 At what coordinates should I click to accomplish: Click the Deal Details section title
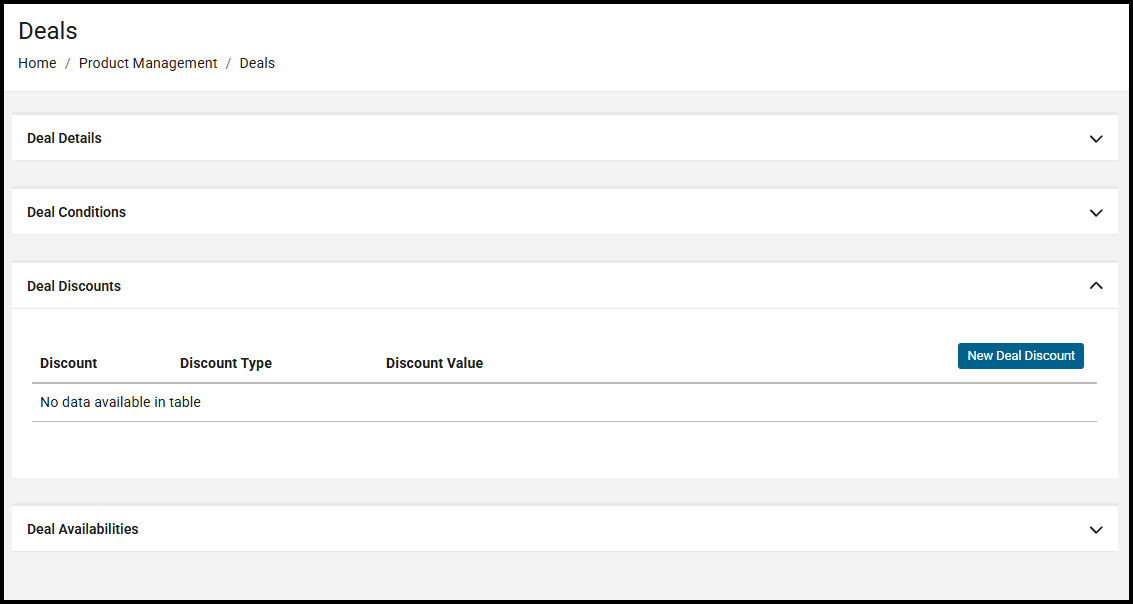[64, 138]
